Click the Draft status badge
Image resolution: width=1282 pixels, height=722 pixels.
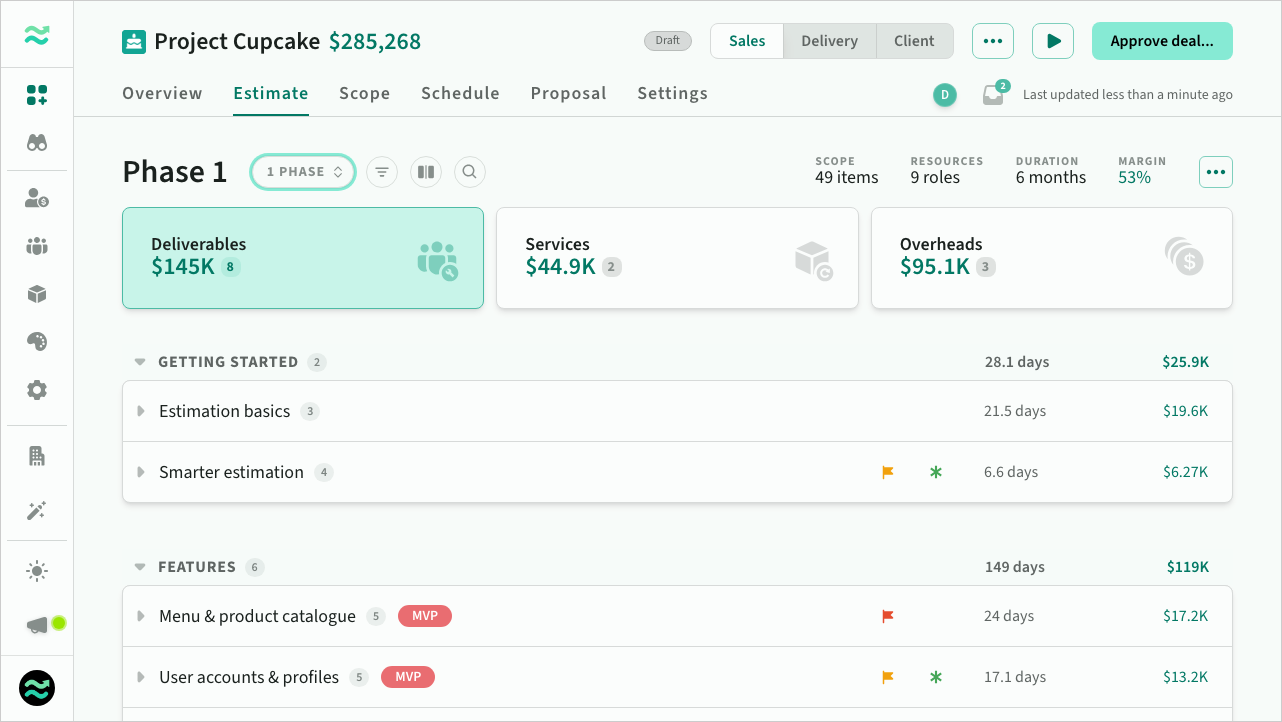tap(668, 41)
